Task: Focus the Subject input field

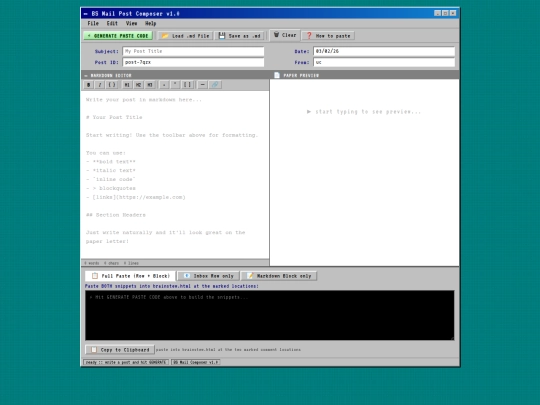Action: point(193,51)
